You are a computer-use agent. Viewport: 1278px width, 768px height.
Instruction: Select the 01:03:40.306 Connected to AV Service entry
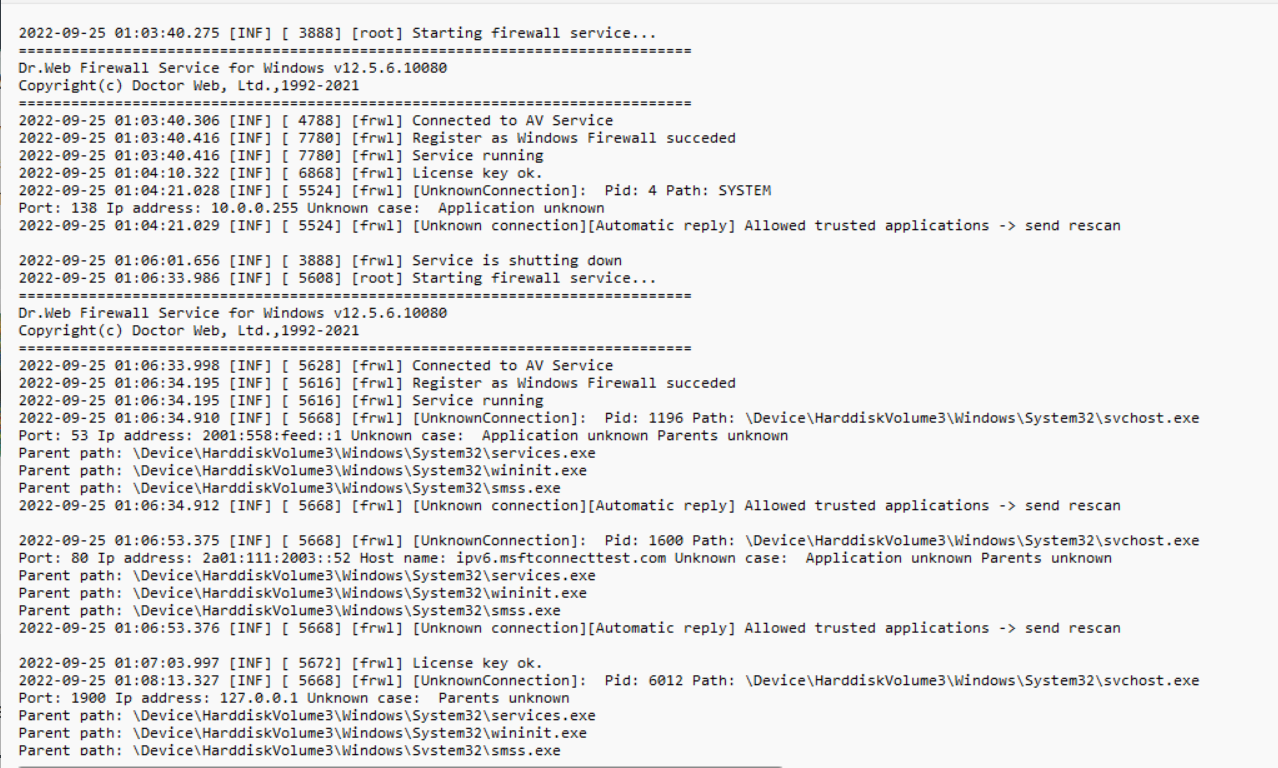click(x=315, y=121)
